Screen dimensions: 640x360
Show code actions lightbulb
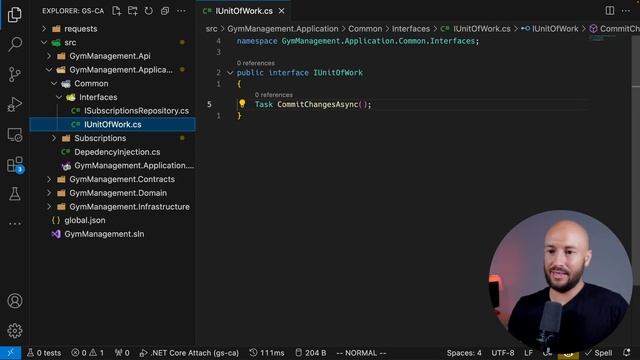pyautogui.click(x=242, y=104)
